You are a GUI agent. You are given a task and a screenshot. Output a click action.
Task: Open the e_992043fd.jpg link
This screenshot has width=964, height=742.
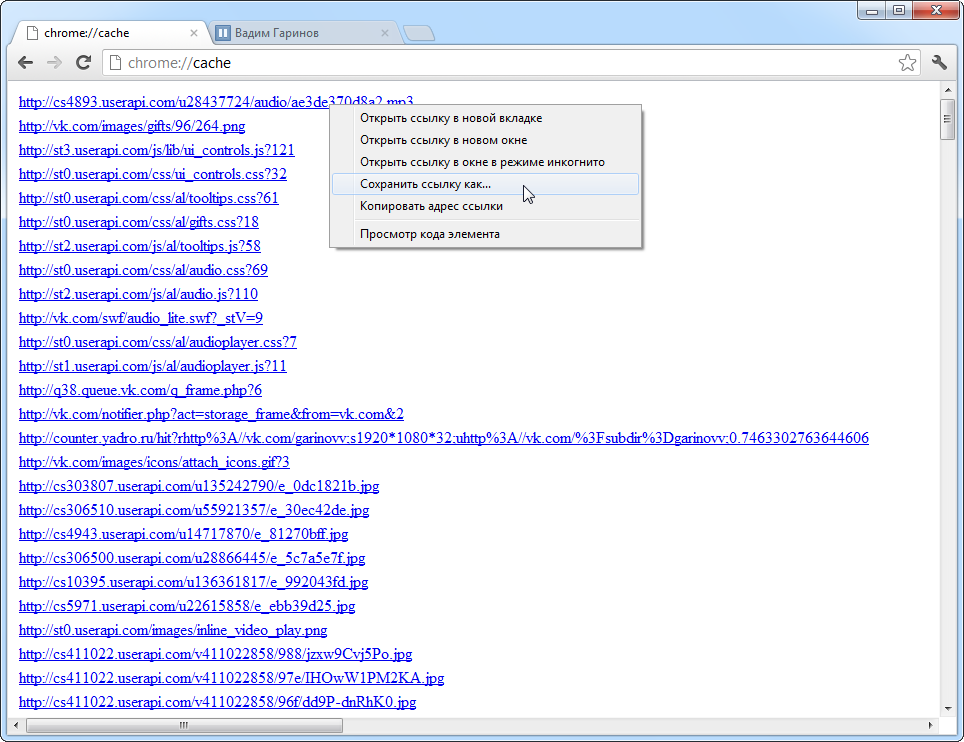pyautogui.click(x=193, y=582)
